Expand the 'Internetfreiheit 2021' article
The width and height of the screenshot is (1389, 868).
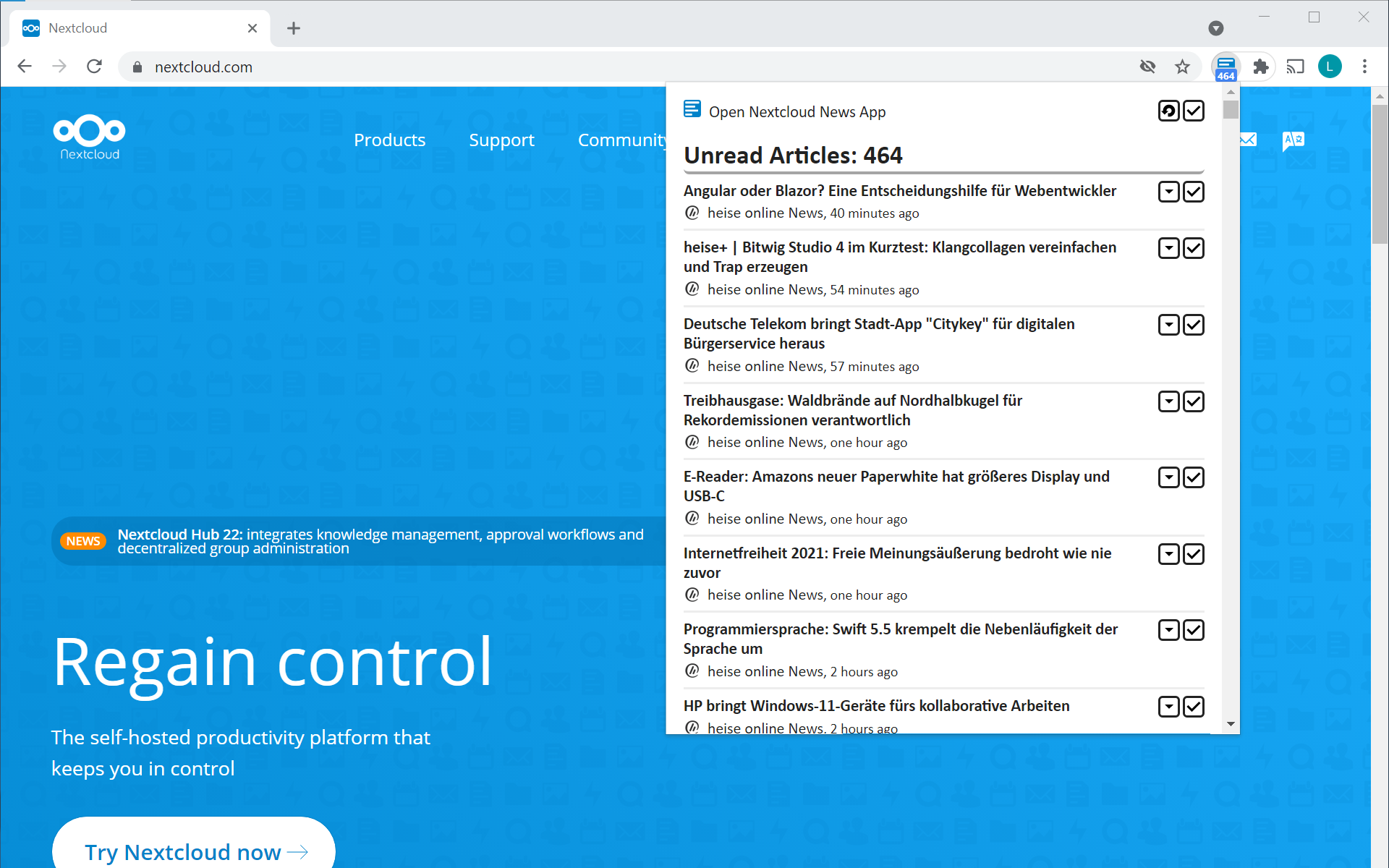coord(1169,554)
